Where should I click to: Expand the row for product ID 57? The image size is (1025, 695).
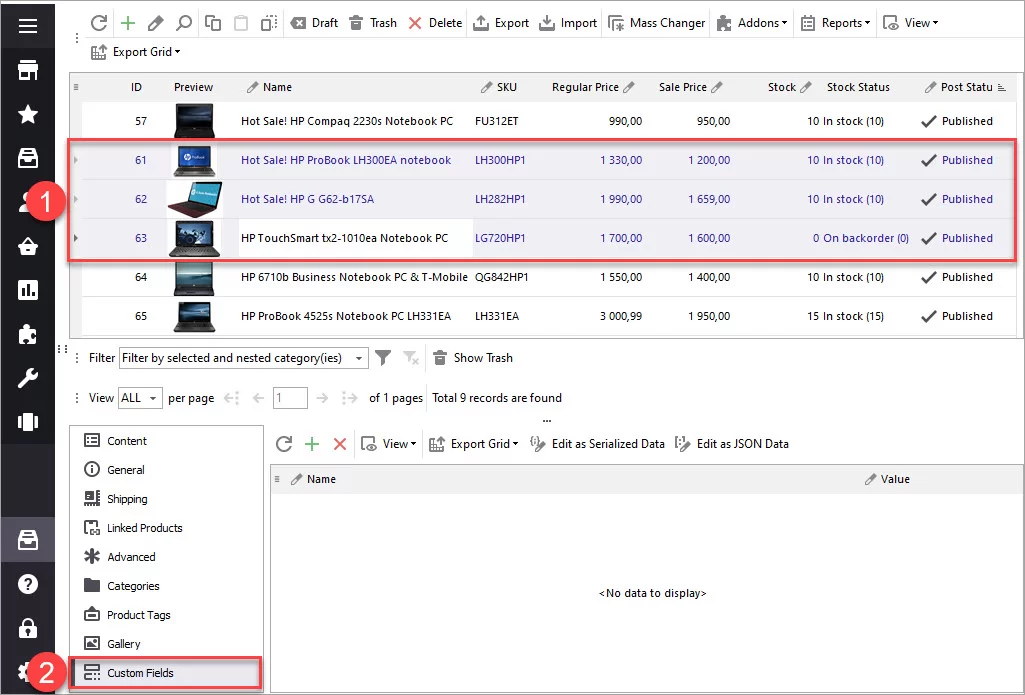78,121
